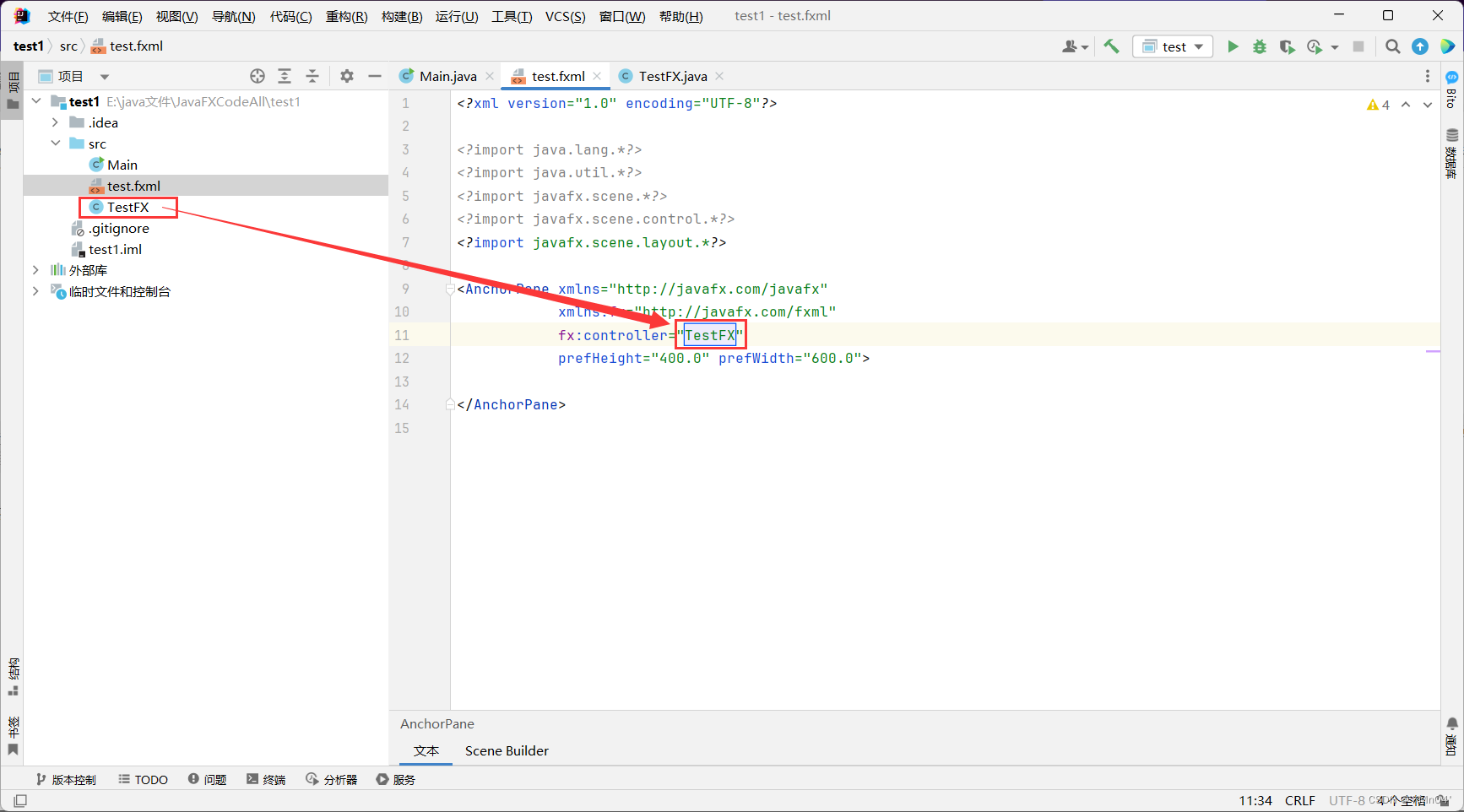Run the test configuration
The height and width of the screenshot is (812, 1464).
pos(1233,46)
